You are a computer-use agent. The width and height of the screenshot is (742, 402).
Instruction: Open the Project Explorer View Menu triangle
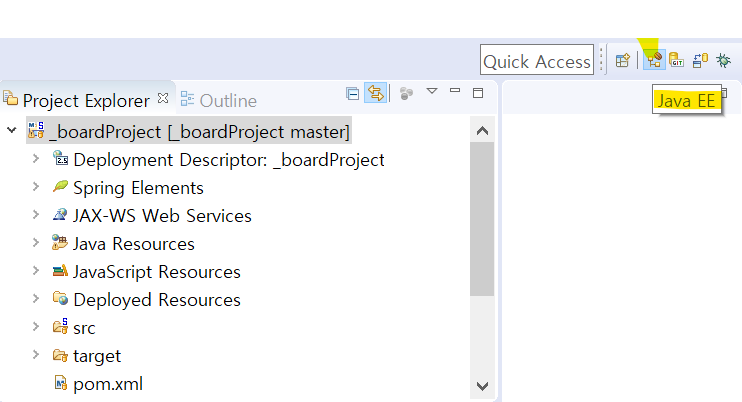coord(432,91)
